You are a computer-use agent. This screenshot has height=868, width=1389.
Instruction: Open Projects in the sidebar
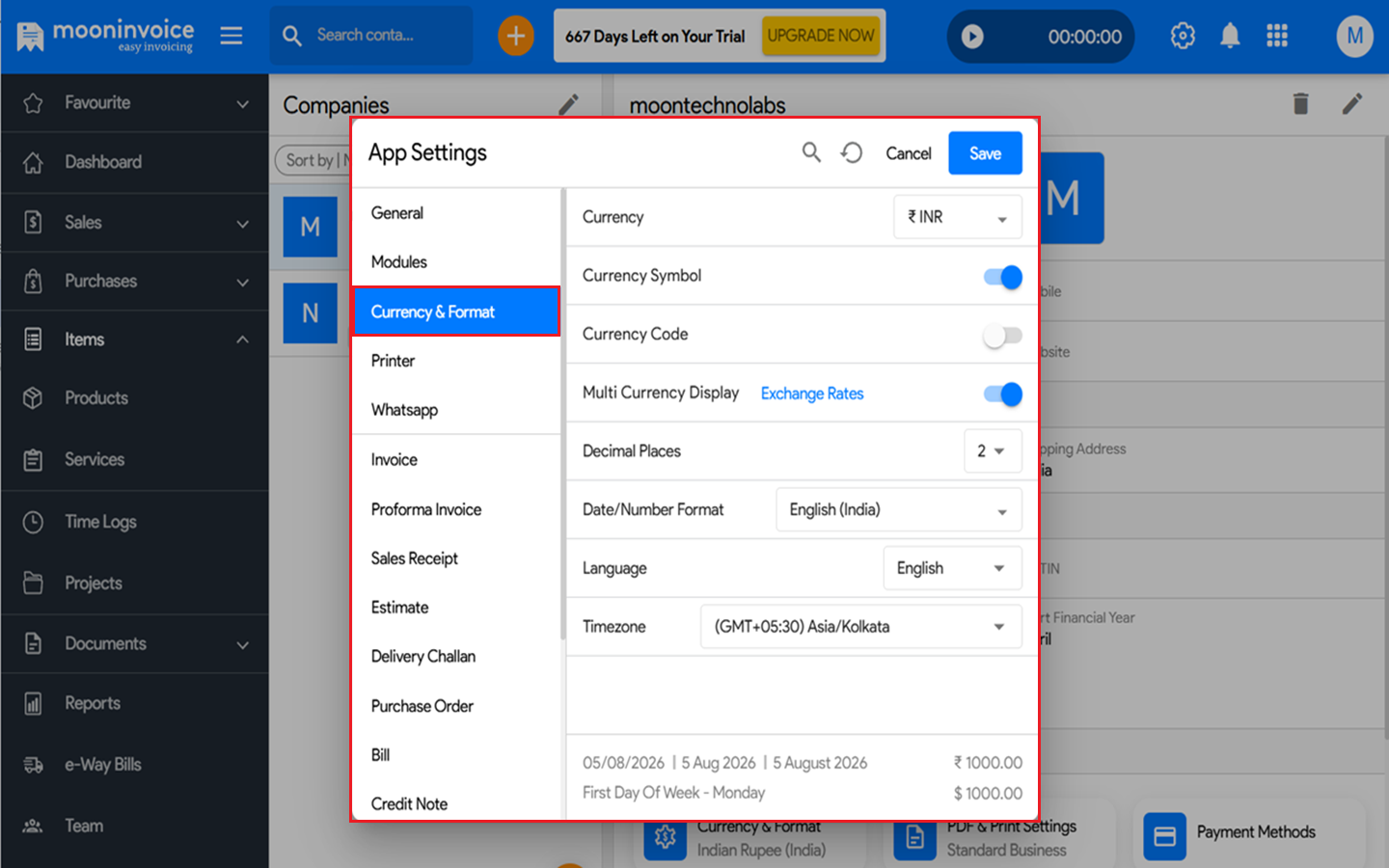[135, 583]
